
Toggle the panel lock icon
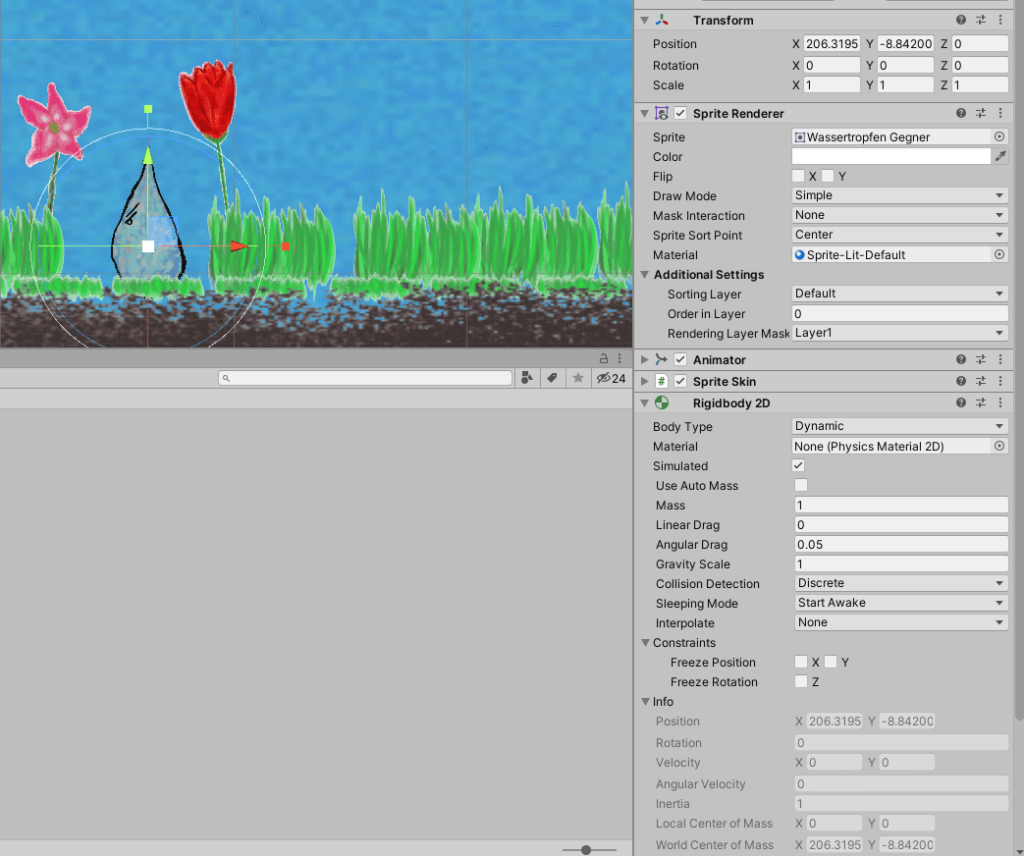(603, 358)
